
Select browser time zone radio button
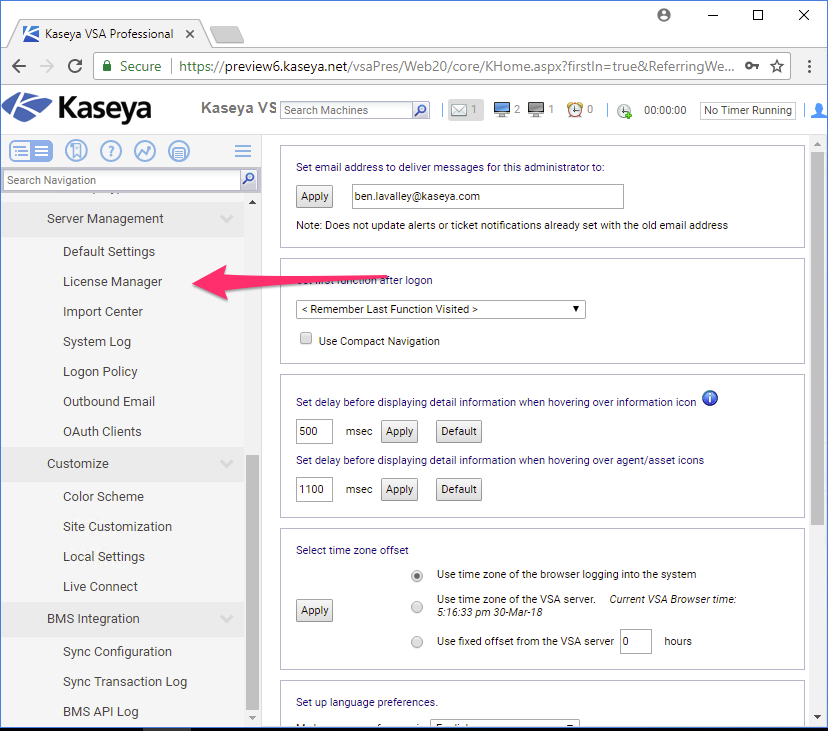point(417,576)
